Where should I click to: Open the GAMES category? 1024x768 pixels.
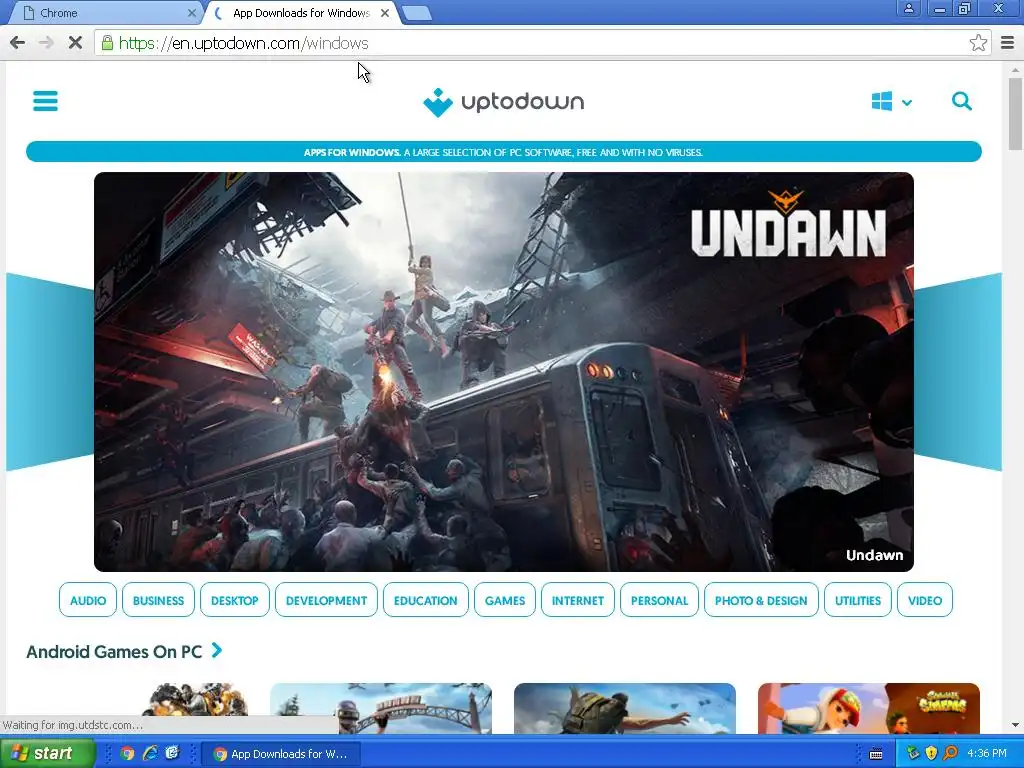click(x=505, y=600)
